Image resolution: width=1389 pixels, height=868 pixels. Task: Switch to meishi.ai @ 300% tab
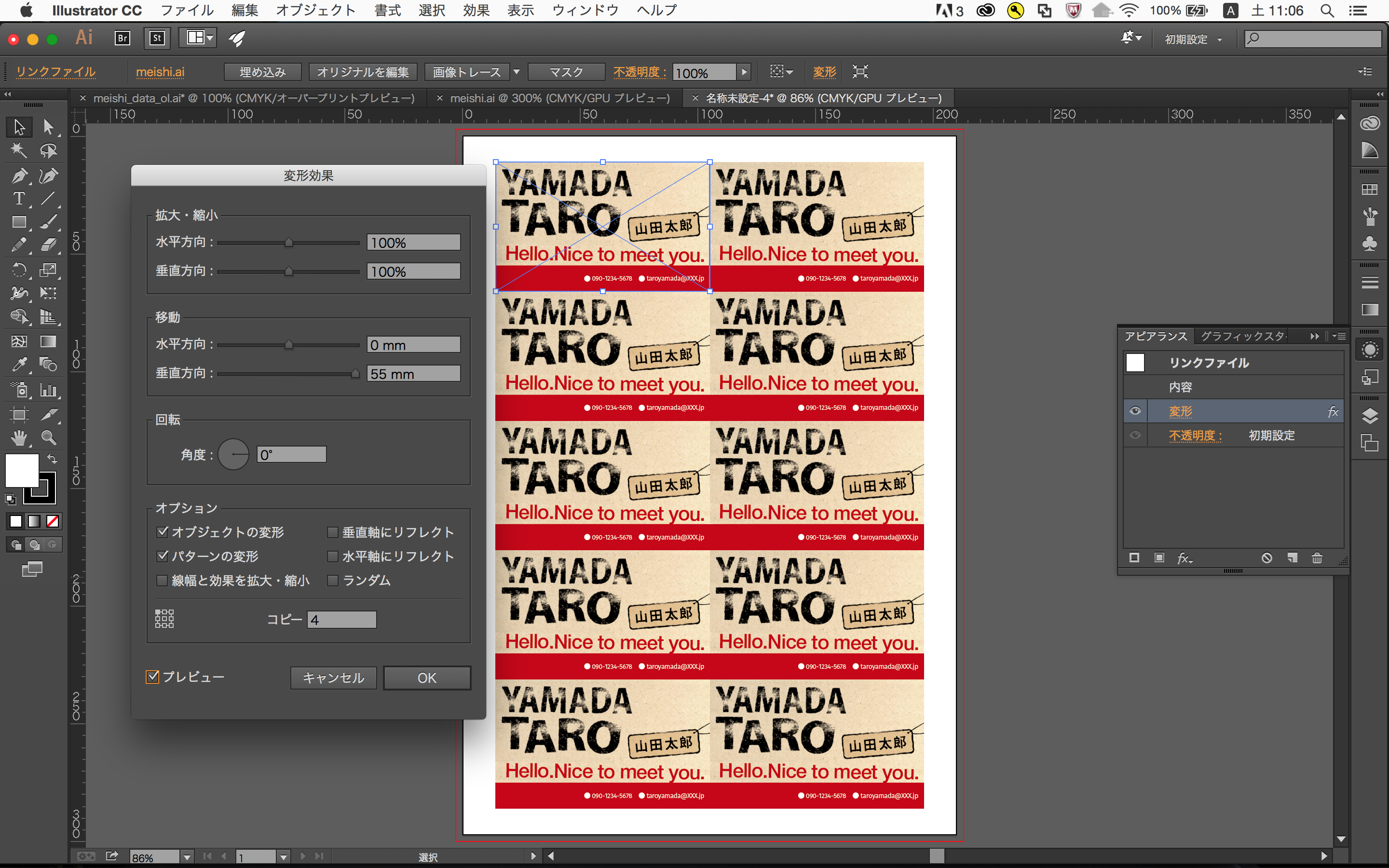click(559, 98)
